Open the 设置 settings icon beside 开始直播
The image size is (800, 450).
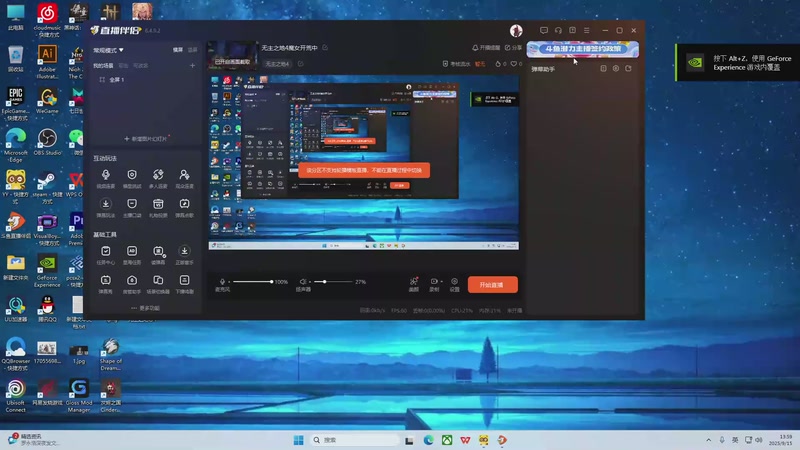point(454,282)
